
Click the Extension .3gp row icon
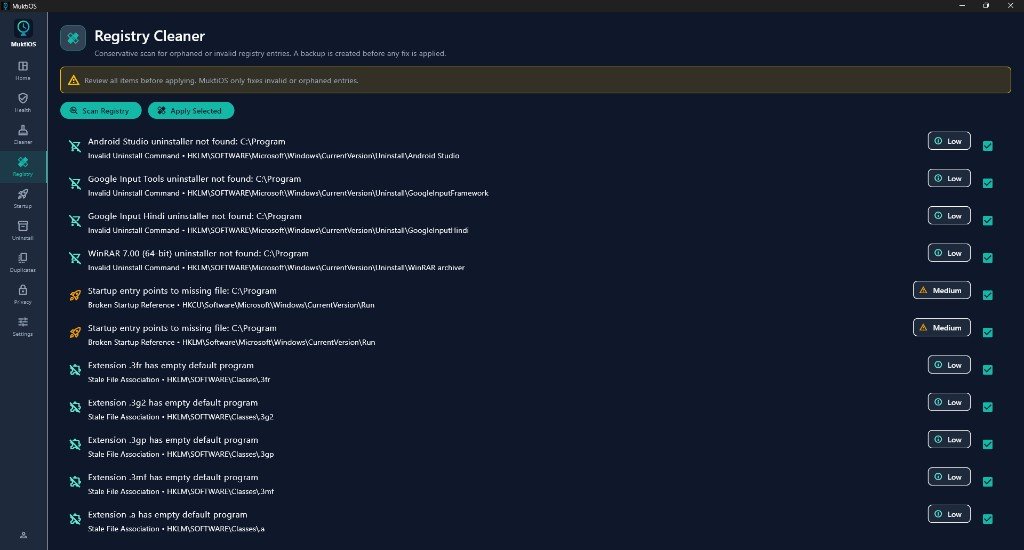click(x=75, y=445)
